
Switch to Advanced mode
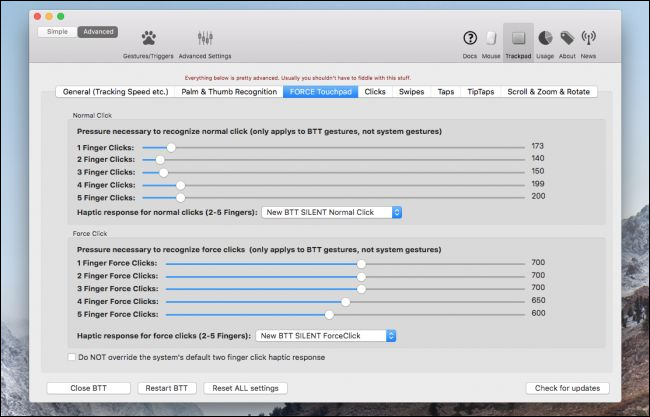pyautogui.click(x=97, y=31)
